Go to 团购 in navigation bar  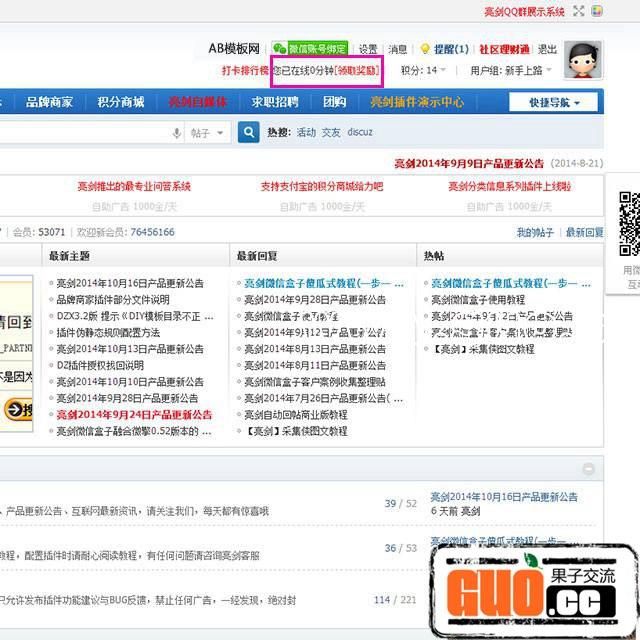point(334,102)
